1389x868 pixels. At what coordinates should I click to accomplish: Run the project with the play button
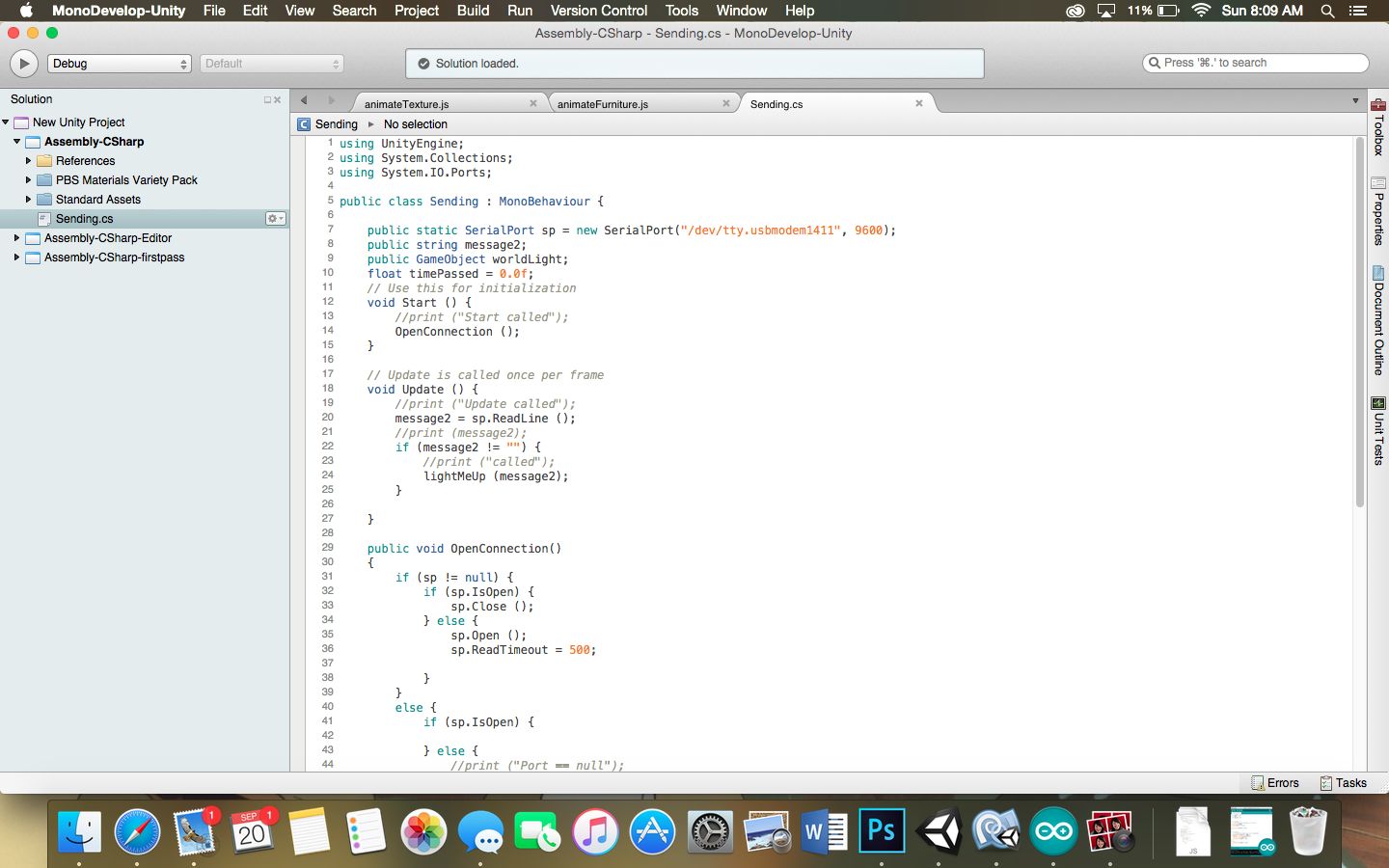coord(23,64)
